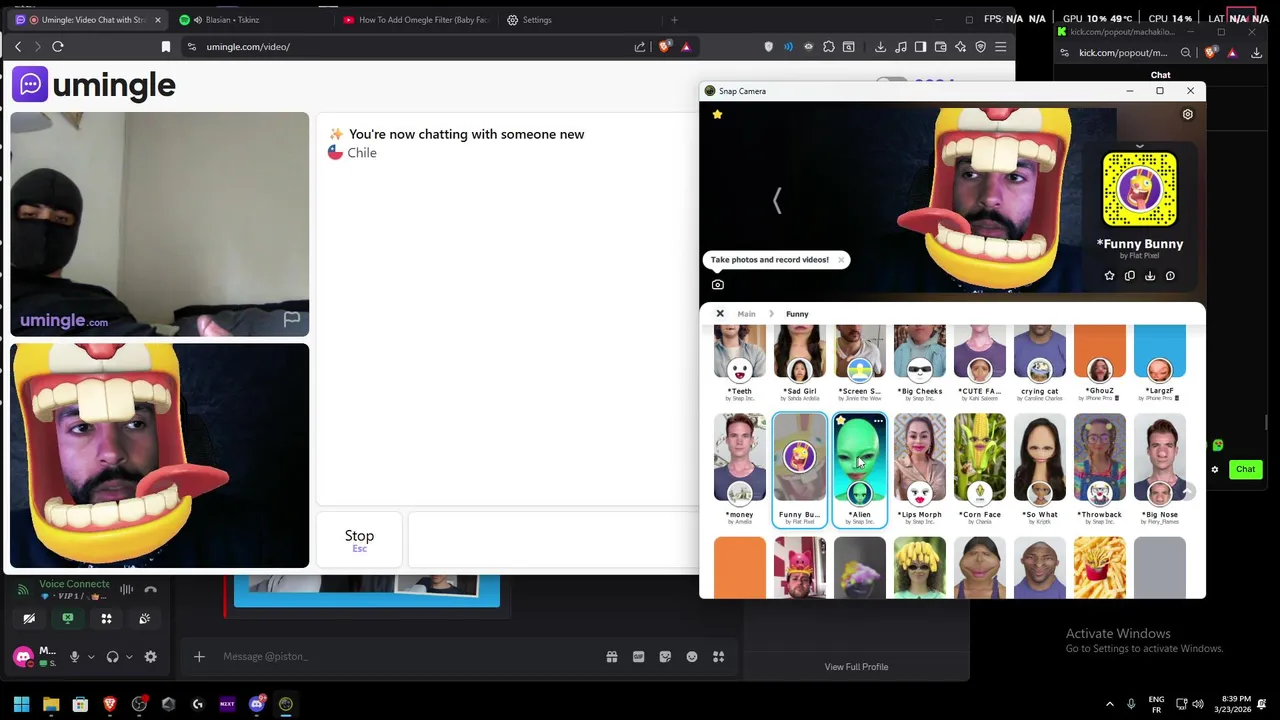Open Windows Start menu
Screen dimensions: 1280x720
click(x=21, y=704)
